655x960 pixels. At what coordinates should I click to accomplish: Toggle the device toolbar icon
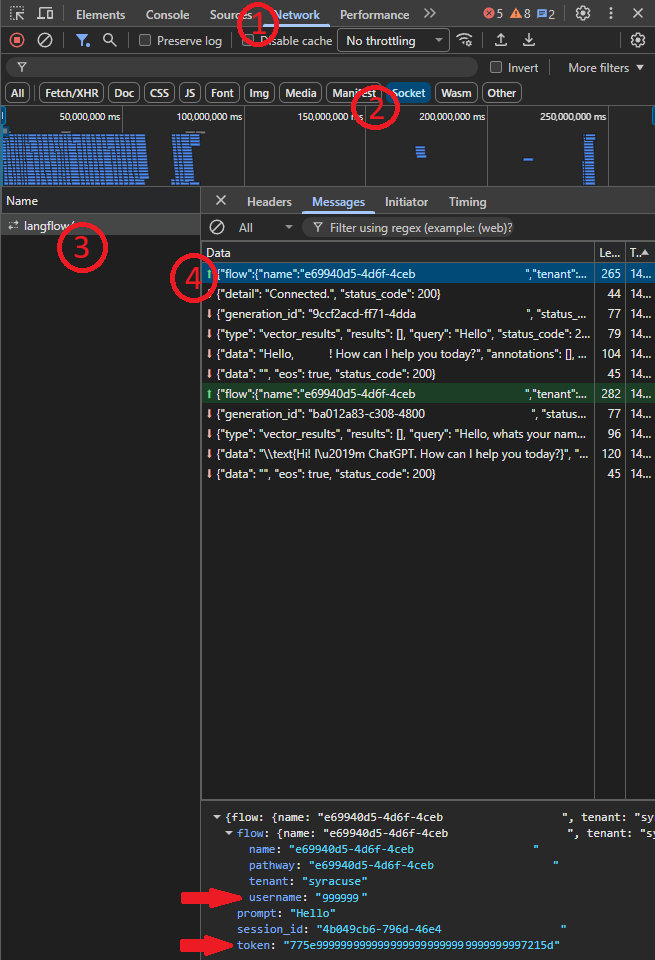45,13
